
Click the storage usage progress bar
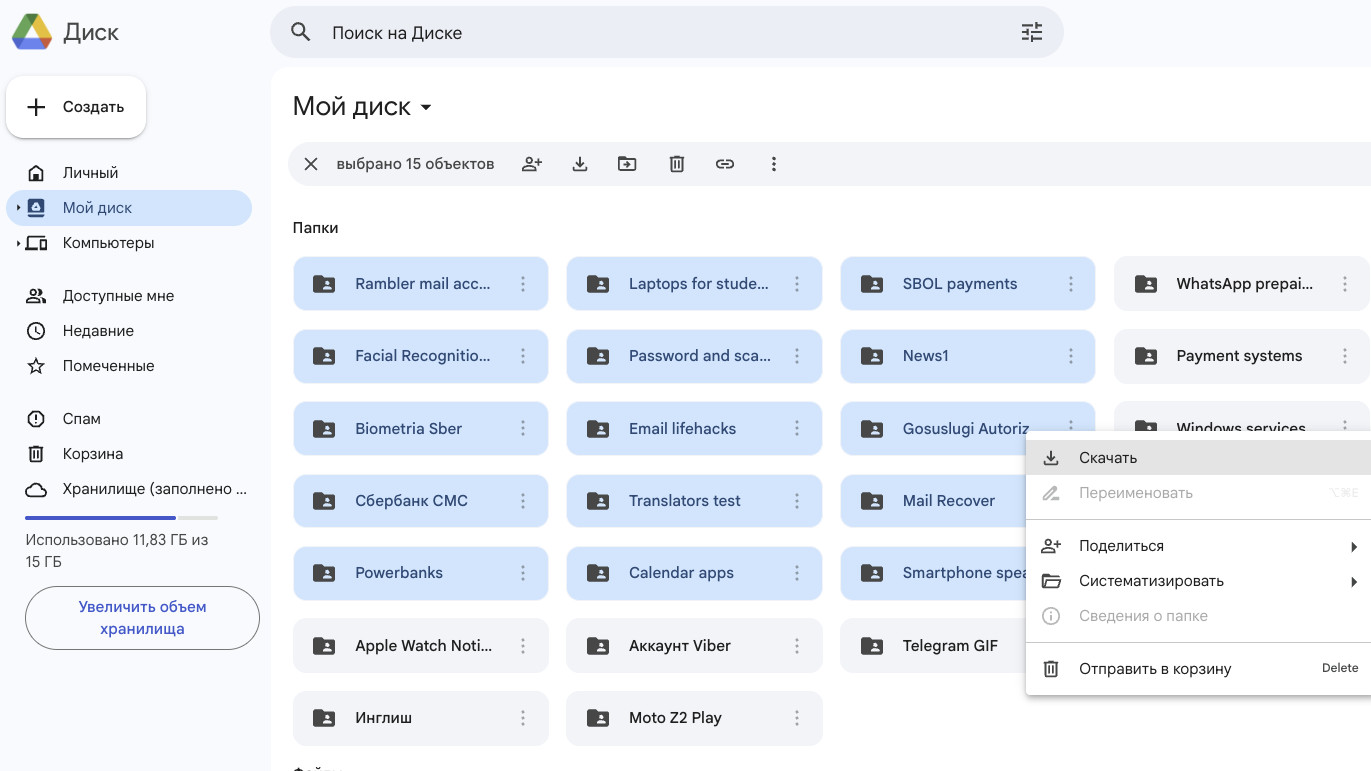tap(121, 518)
